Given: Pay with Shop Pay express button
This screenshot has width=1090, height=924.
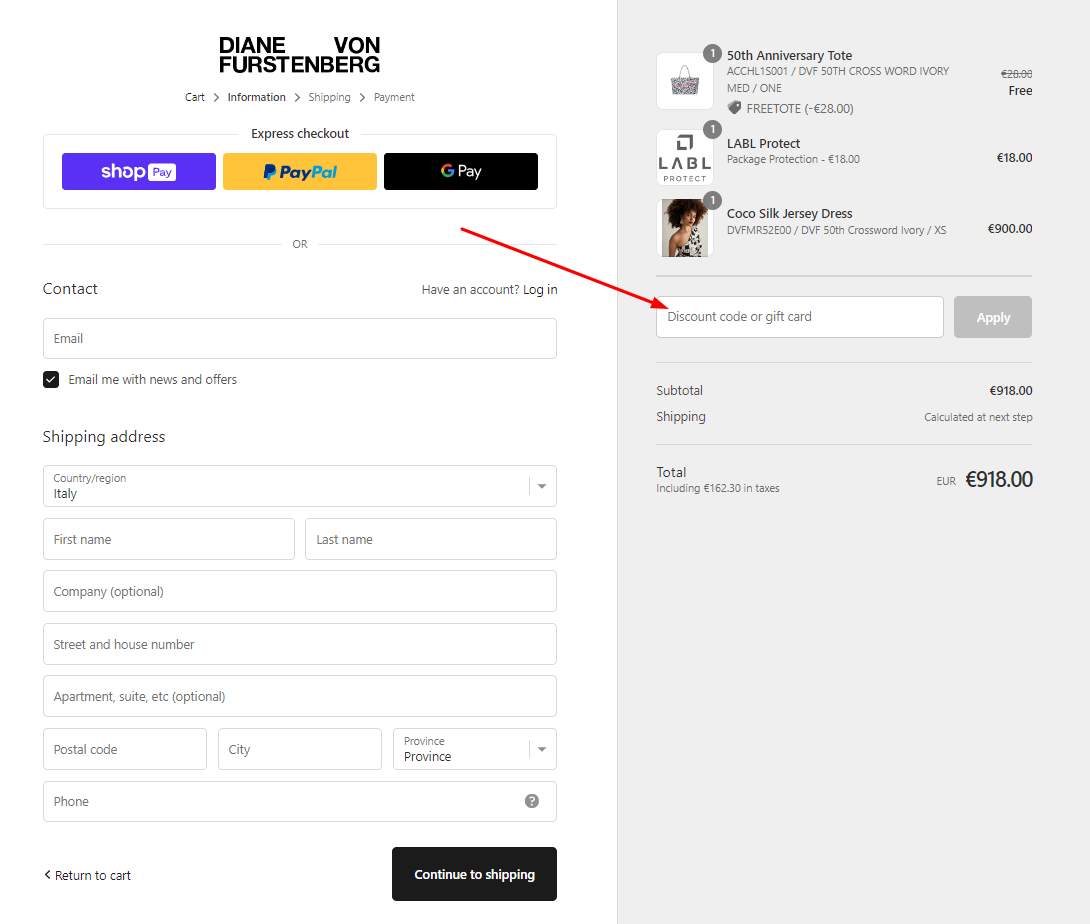Looking at the screenshot, I should (139, 172).
